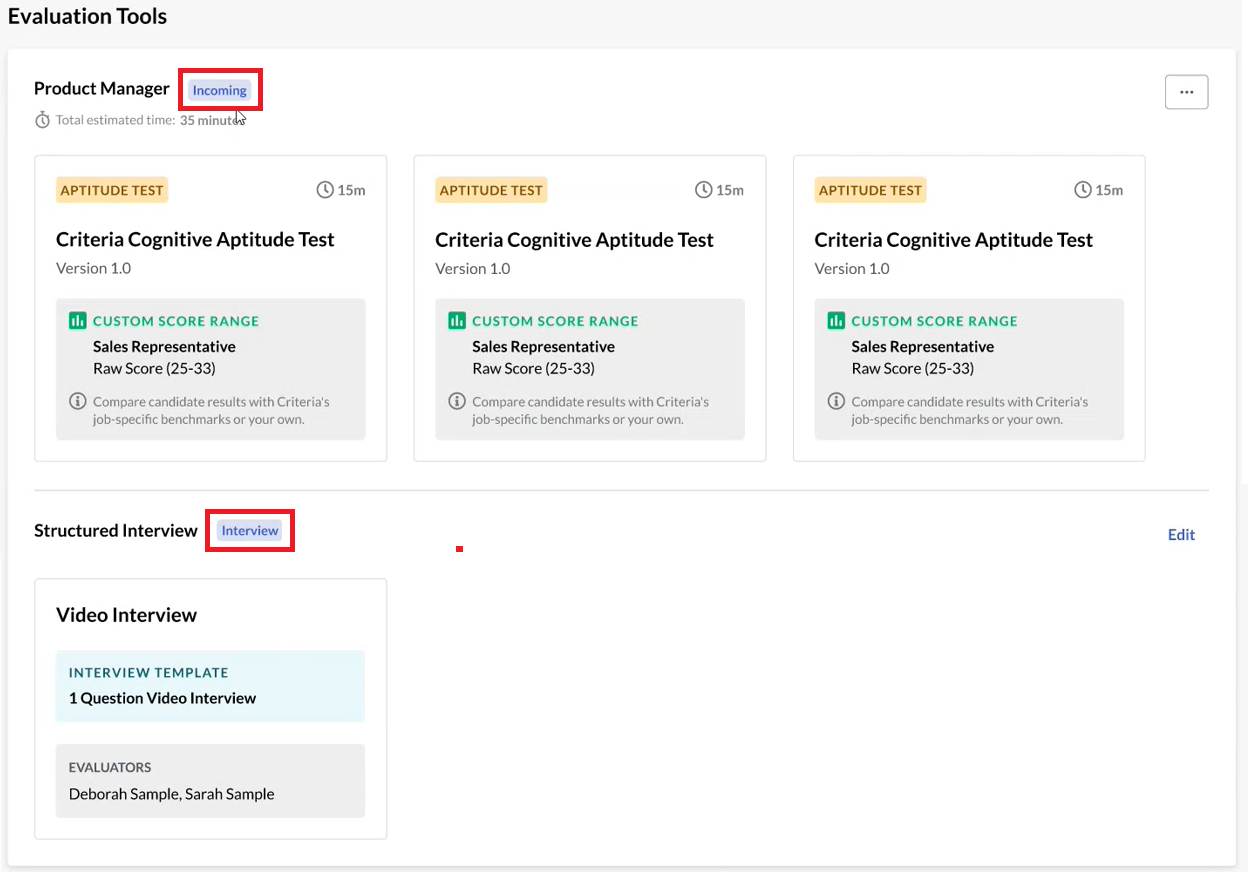Viewport: 1248px width, 872px height.
Task: Click the green bar-chart icon in the last card
Action: (x=836, y=321)
